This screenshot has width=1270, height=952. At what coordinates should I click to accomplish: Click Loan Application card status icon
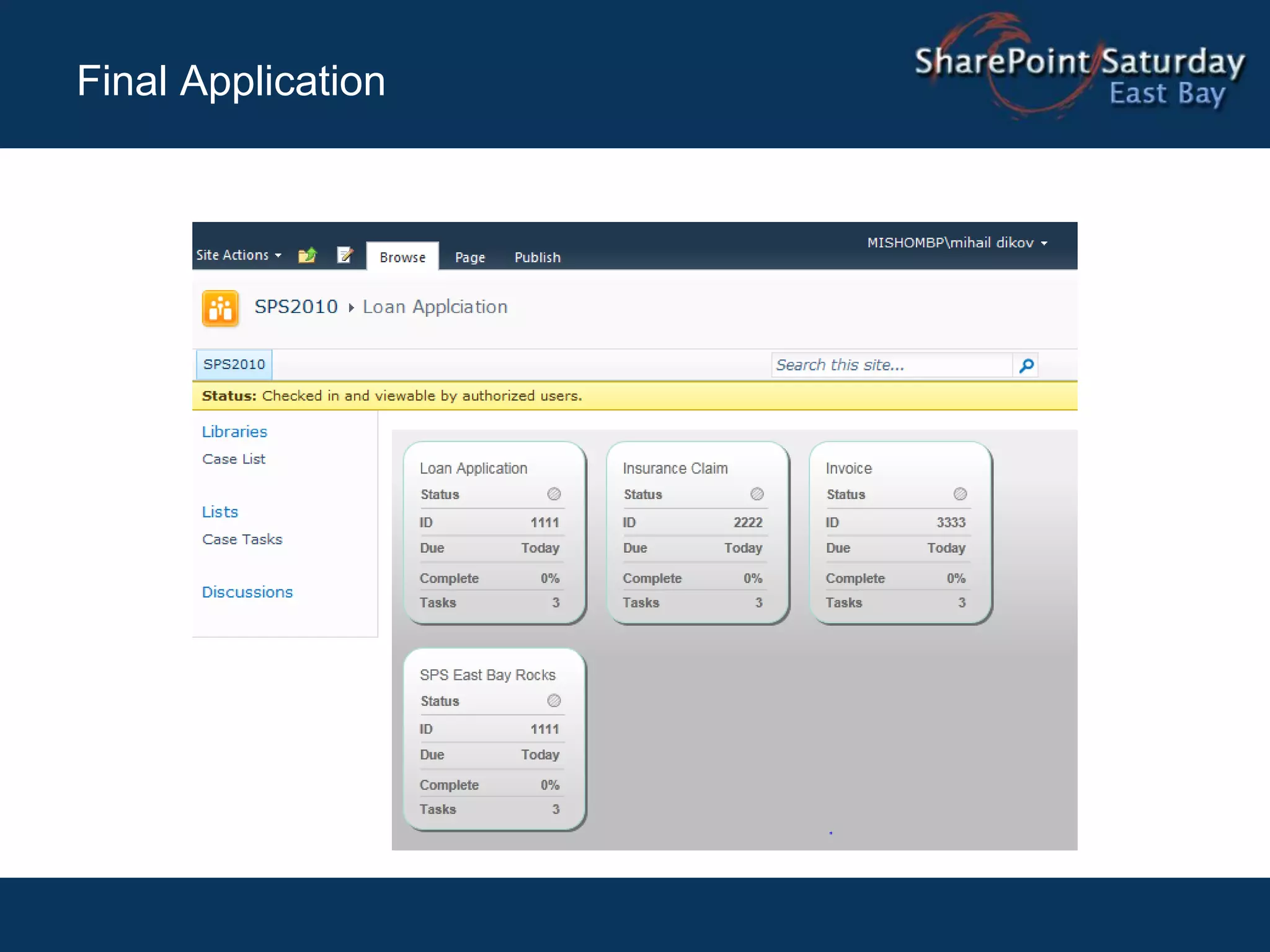tap(554, 494)
